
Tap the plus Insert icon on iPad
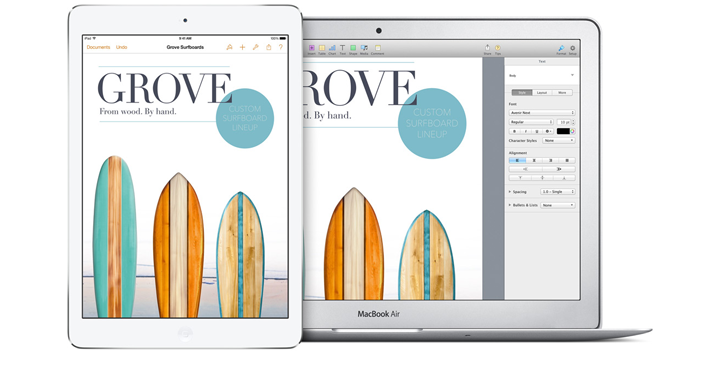tap(242, 47)
